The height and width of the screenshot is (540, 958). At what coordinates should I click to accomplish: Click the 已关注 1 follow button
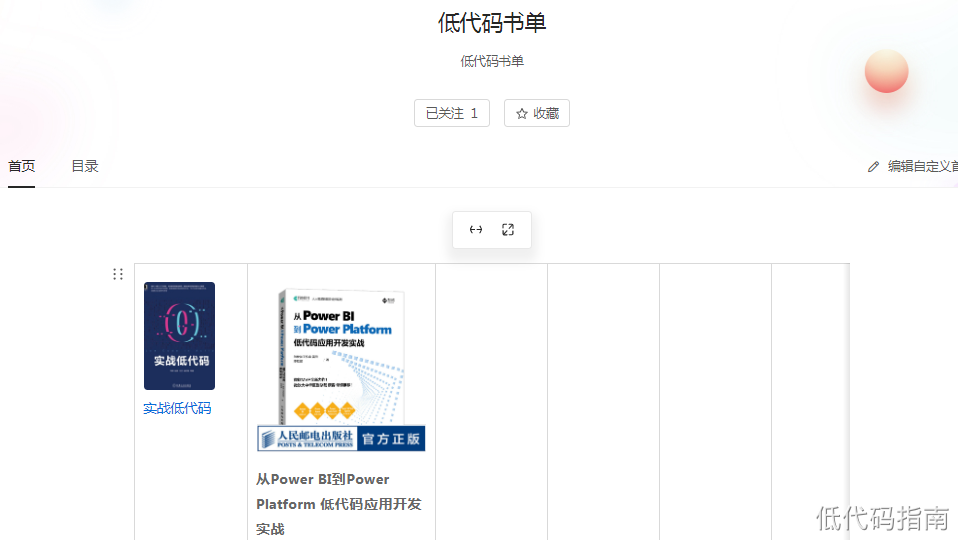452,113
